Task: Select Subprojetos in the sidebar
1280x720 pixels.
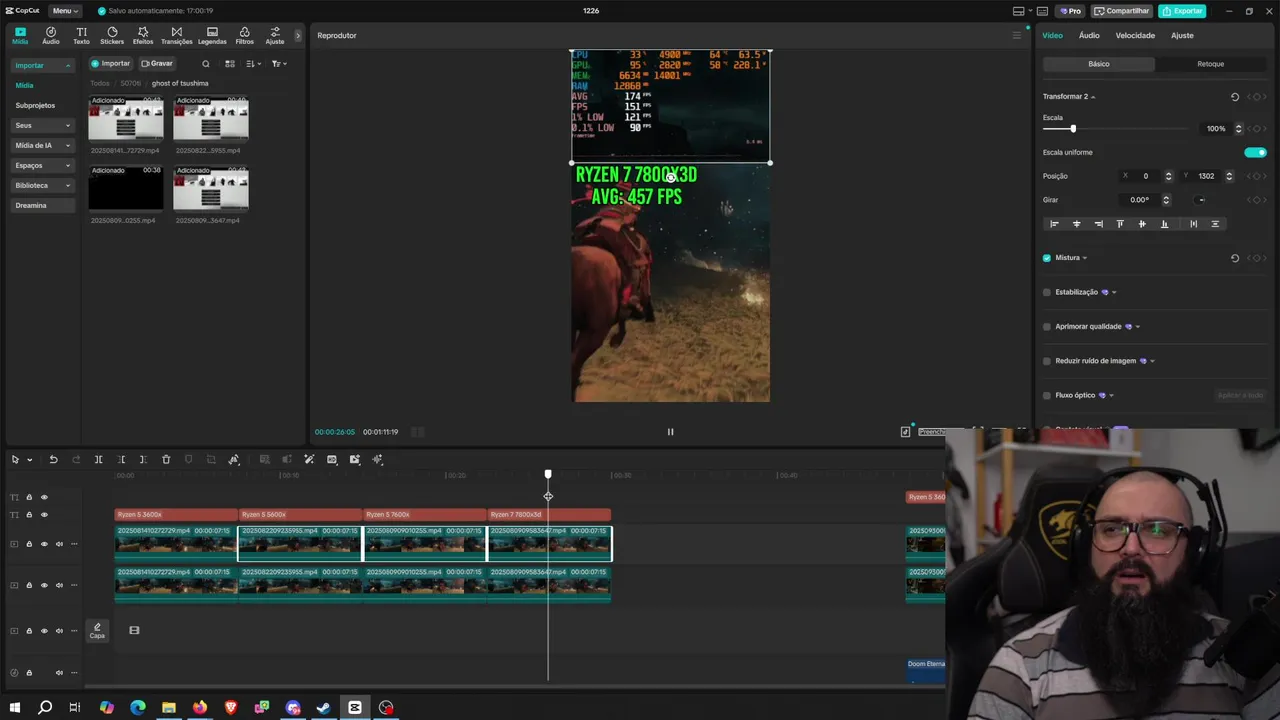Action: [35, 106]
